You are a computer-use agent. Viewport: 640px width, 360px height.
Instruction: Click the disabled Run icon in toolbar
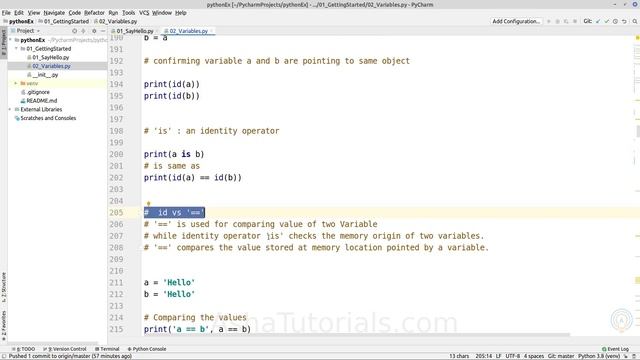point(549,21)
